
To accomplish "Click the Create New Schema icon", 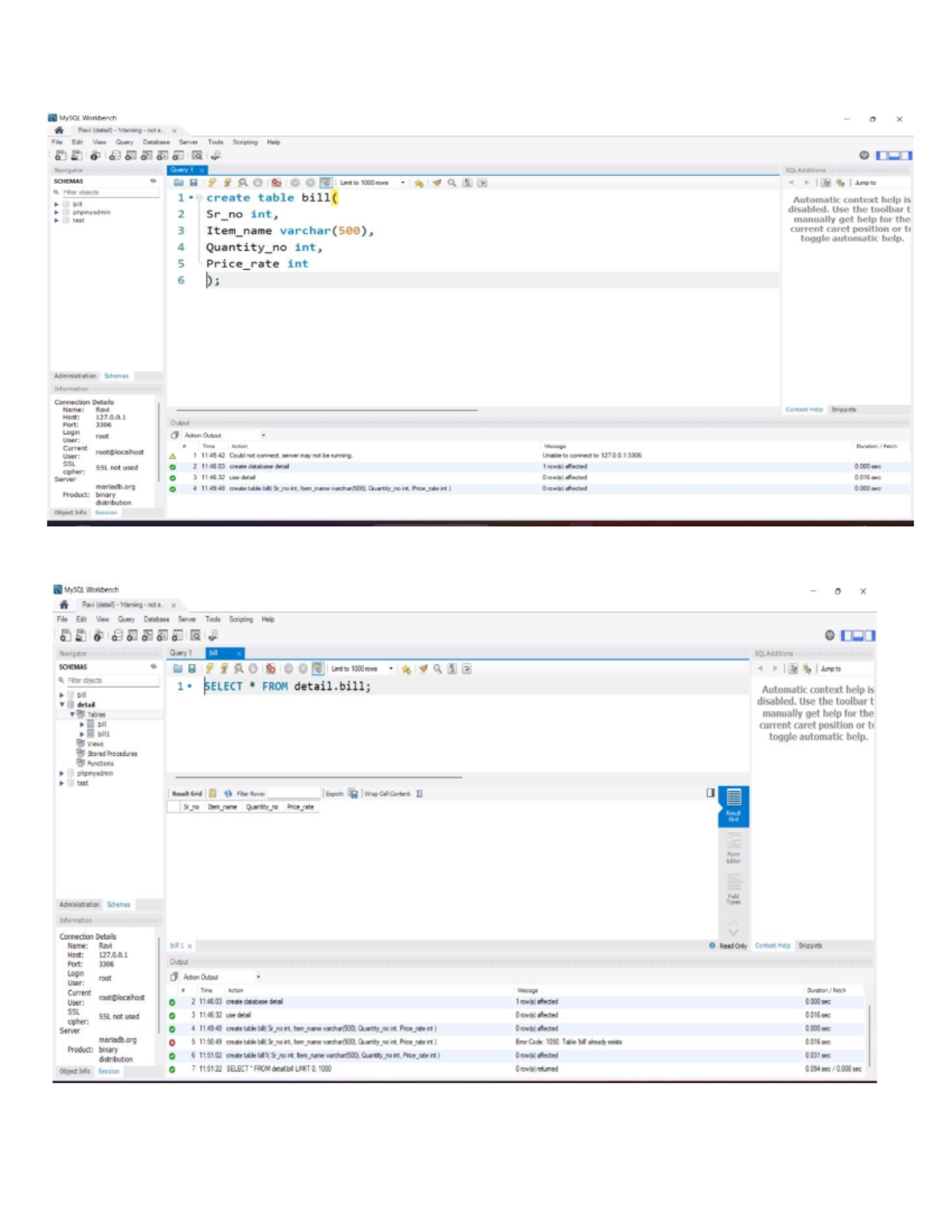I will pos(114,156).
